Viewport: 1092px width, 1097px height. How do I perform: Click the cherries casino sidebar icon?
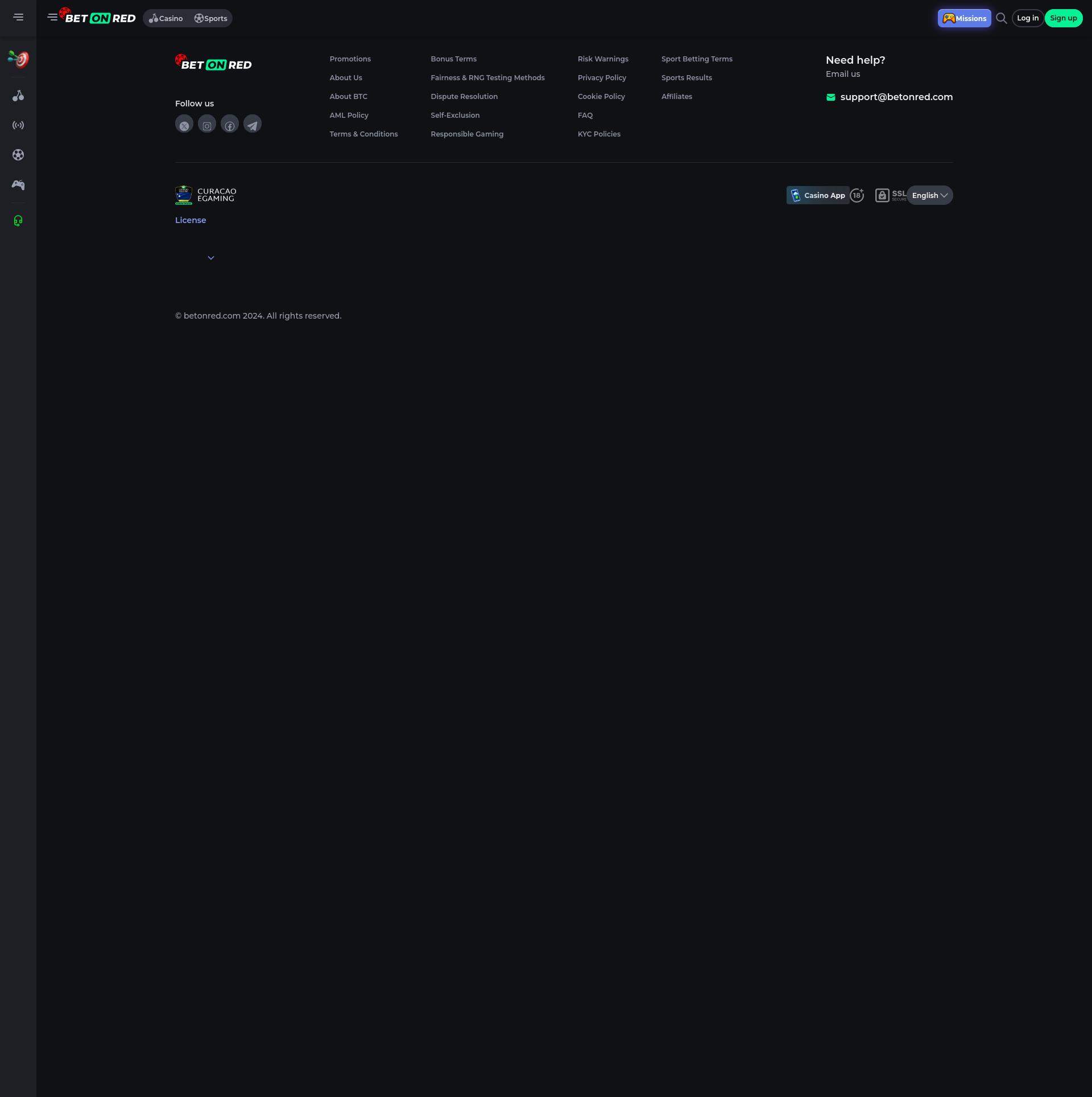(x=18, y=96)
